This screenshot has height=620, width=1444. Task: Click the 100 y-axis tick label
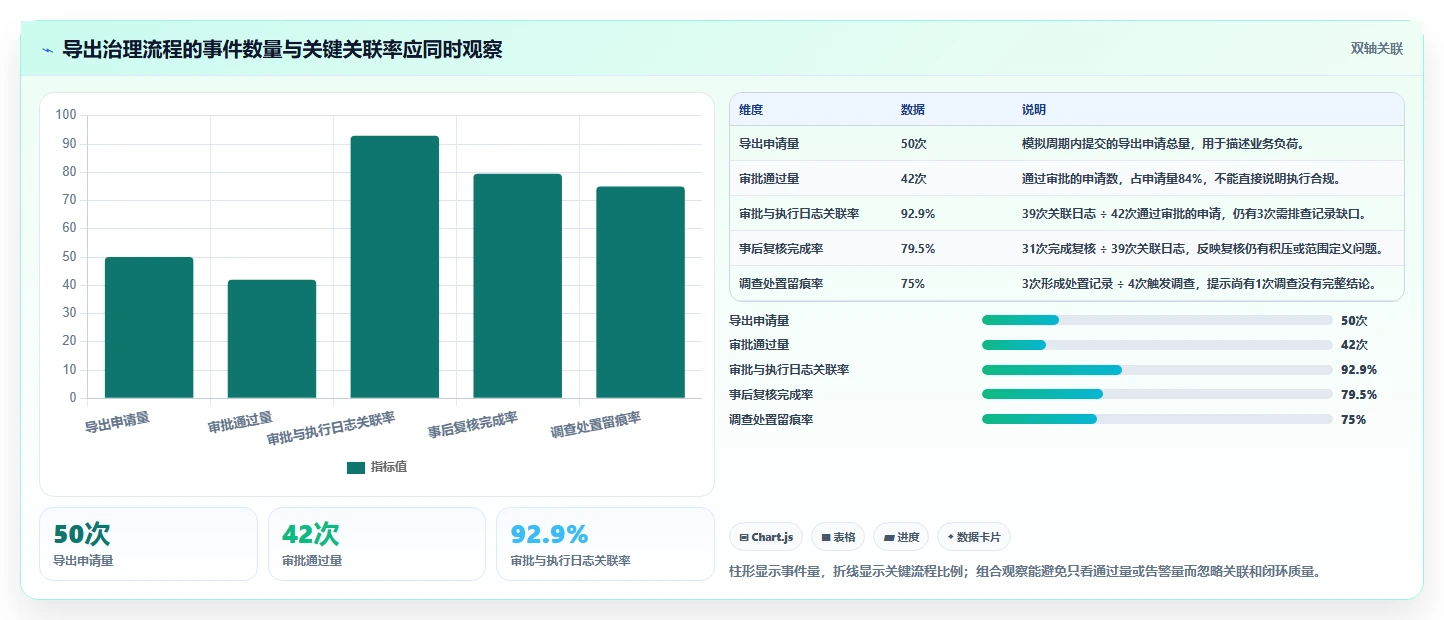(x=66, y=115)
